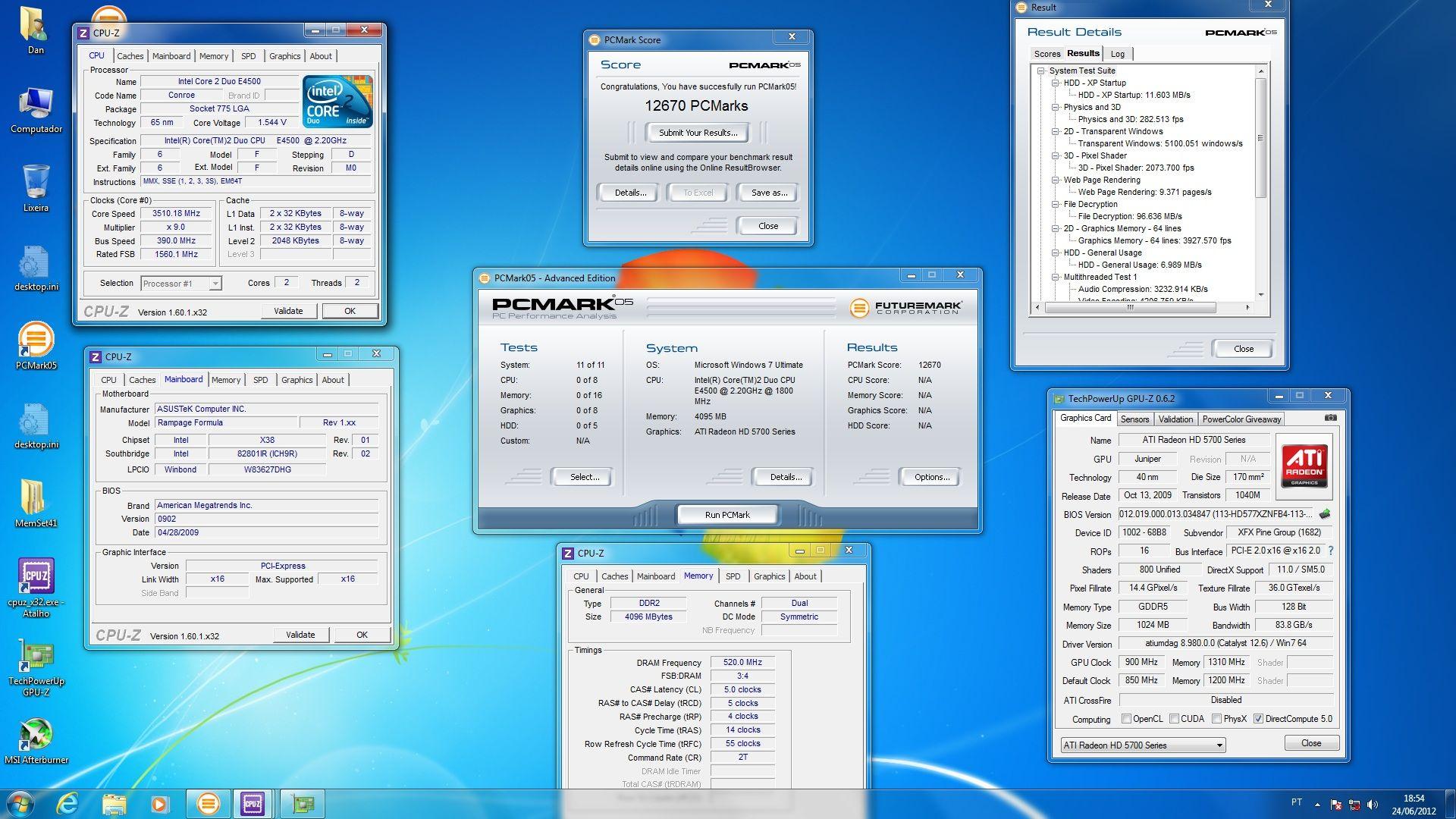Open the Start menu orb

click(x=20, y=804)
